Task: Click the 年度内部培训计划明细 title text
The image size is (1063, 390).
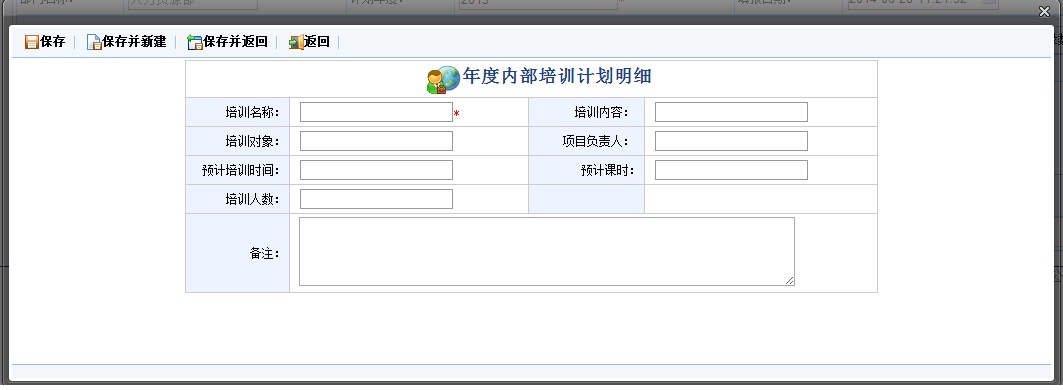Action: 557,76
